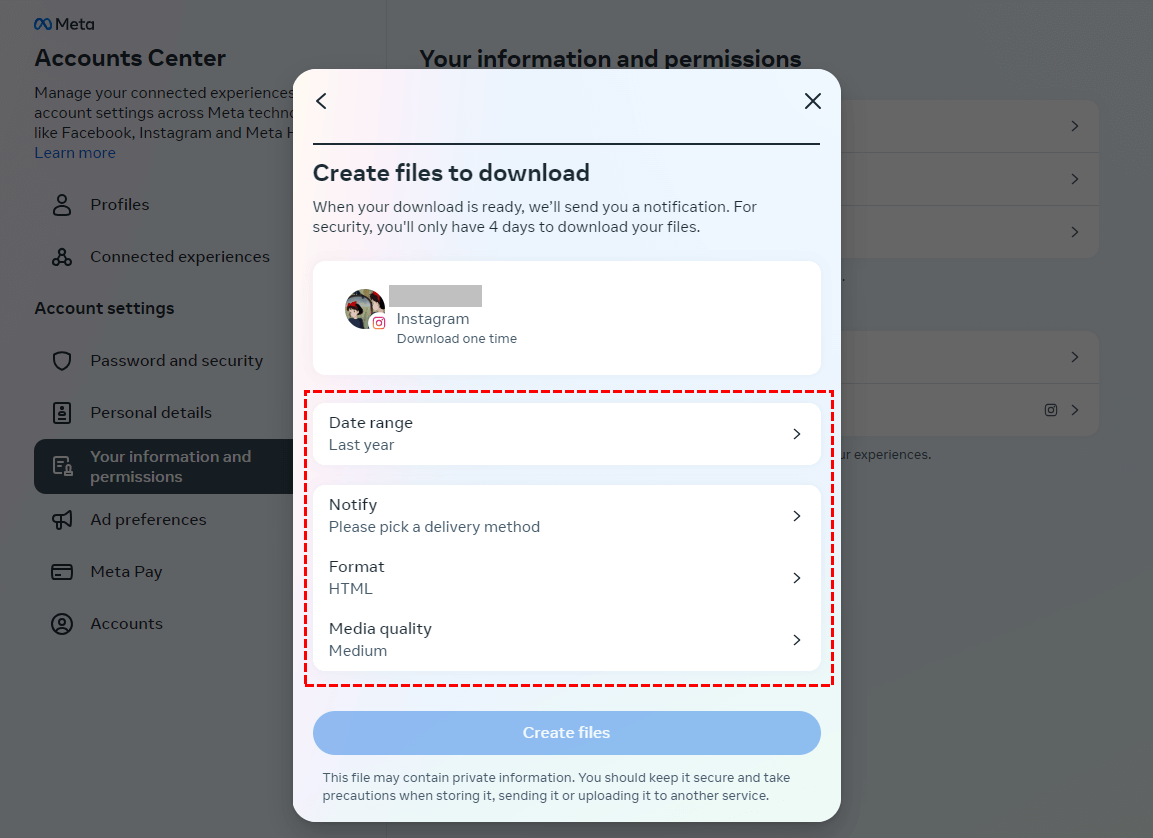Expand the Date range option
The height and width of the screenshot is (838, 1153).
[x=566, y=434]
